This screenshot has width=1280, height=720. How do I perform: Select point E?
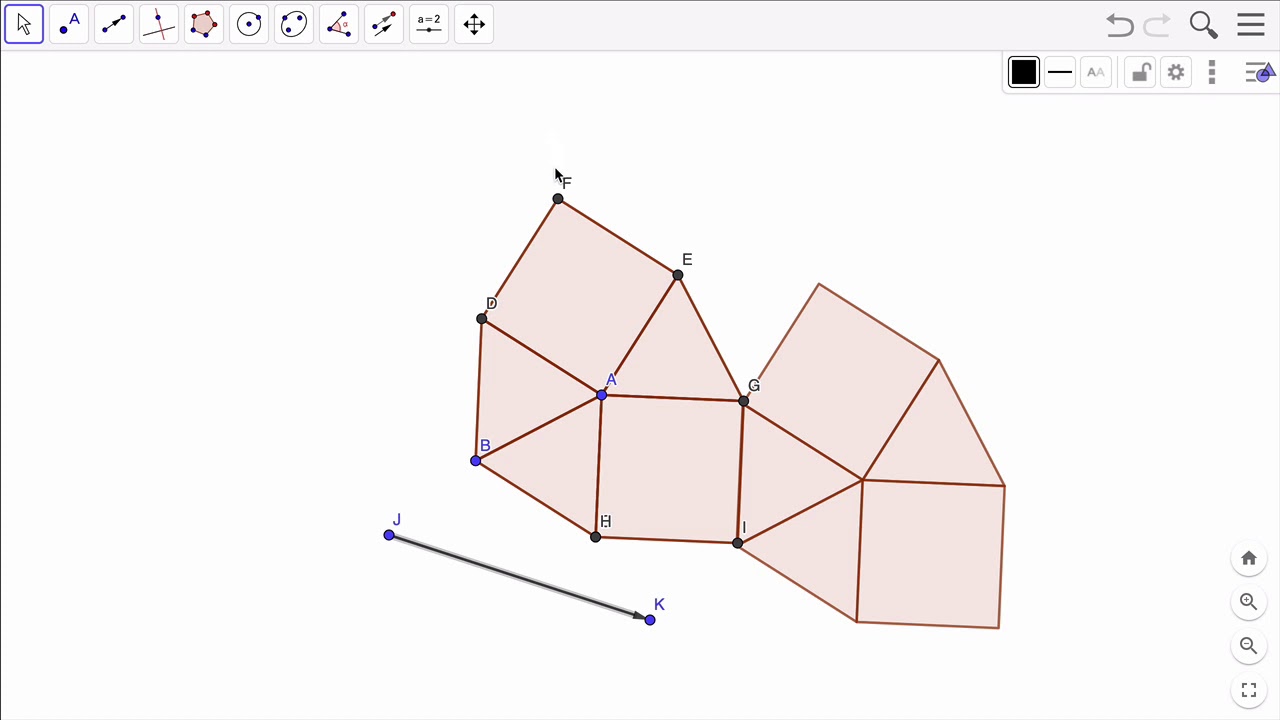tap(678, 275)
